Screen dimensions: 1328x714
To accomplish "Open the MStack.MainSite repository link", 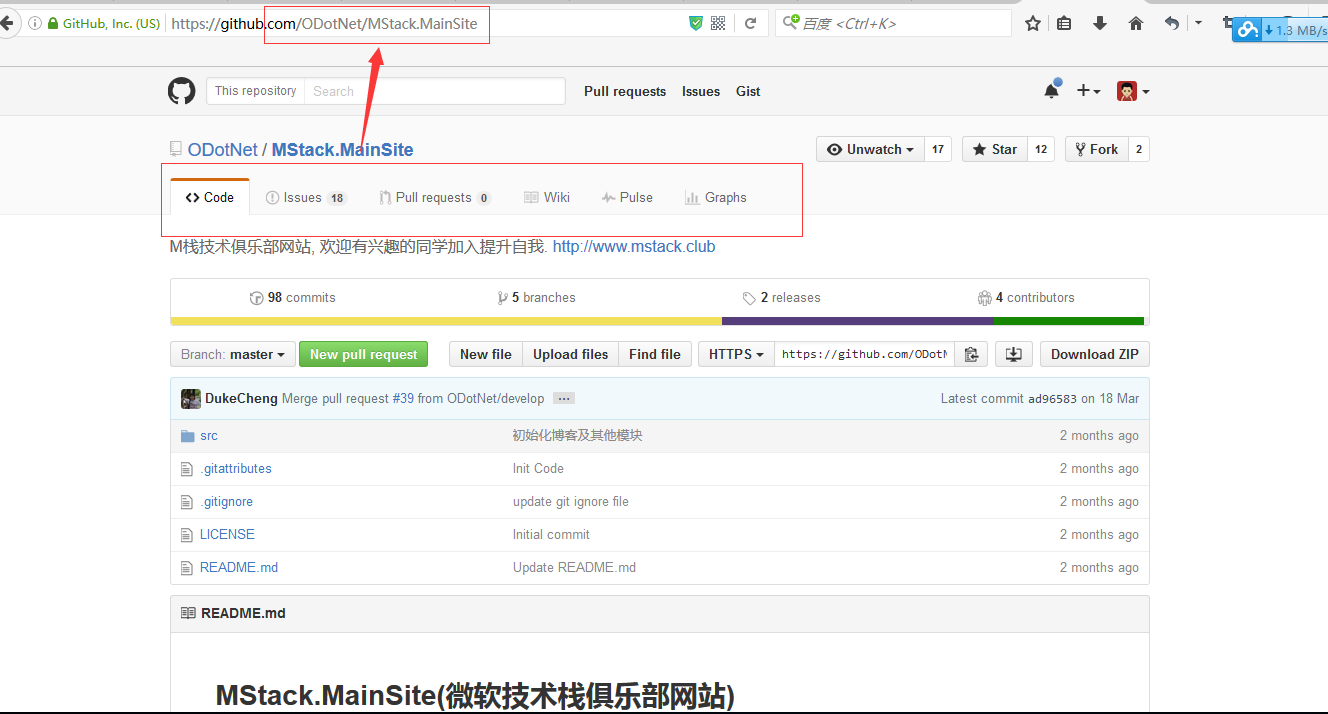I will tap(342, 150).
